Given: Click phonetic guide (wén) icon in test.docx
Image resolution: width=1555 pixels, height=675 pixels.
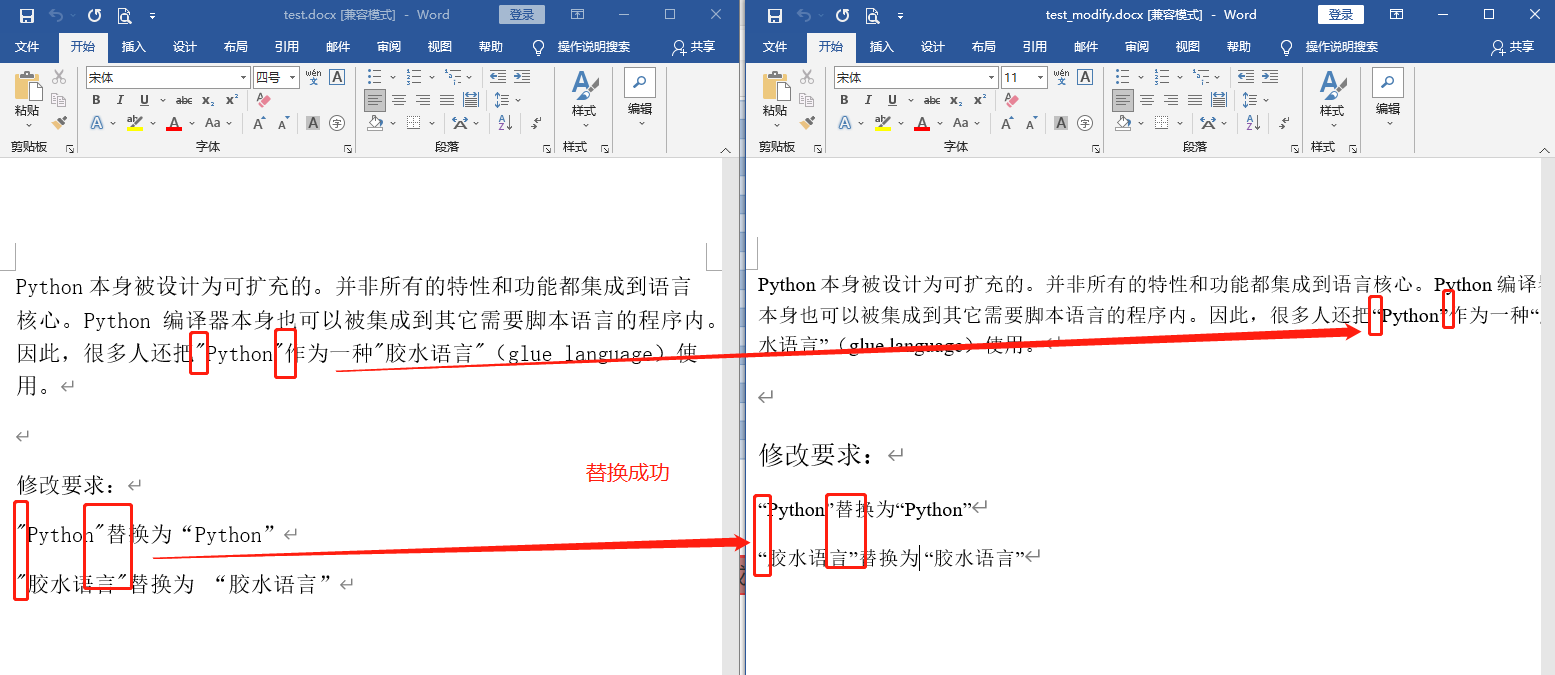Looking at the screenshot, I should coord(313,77).
